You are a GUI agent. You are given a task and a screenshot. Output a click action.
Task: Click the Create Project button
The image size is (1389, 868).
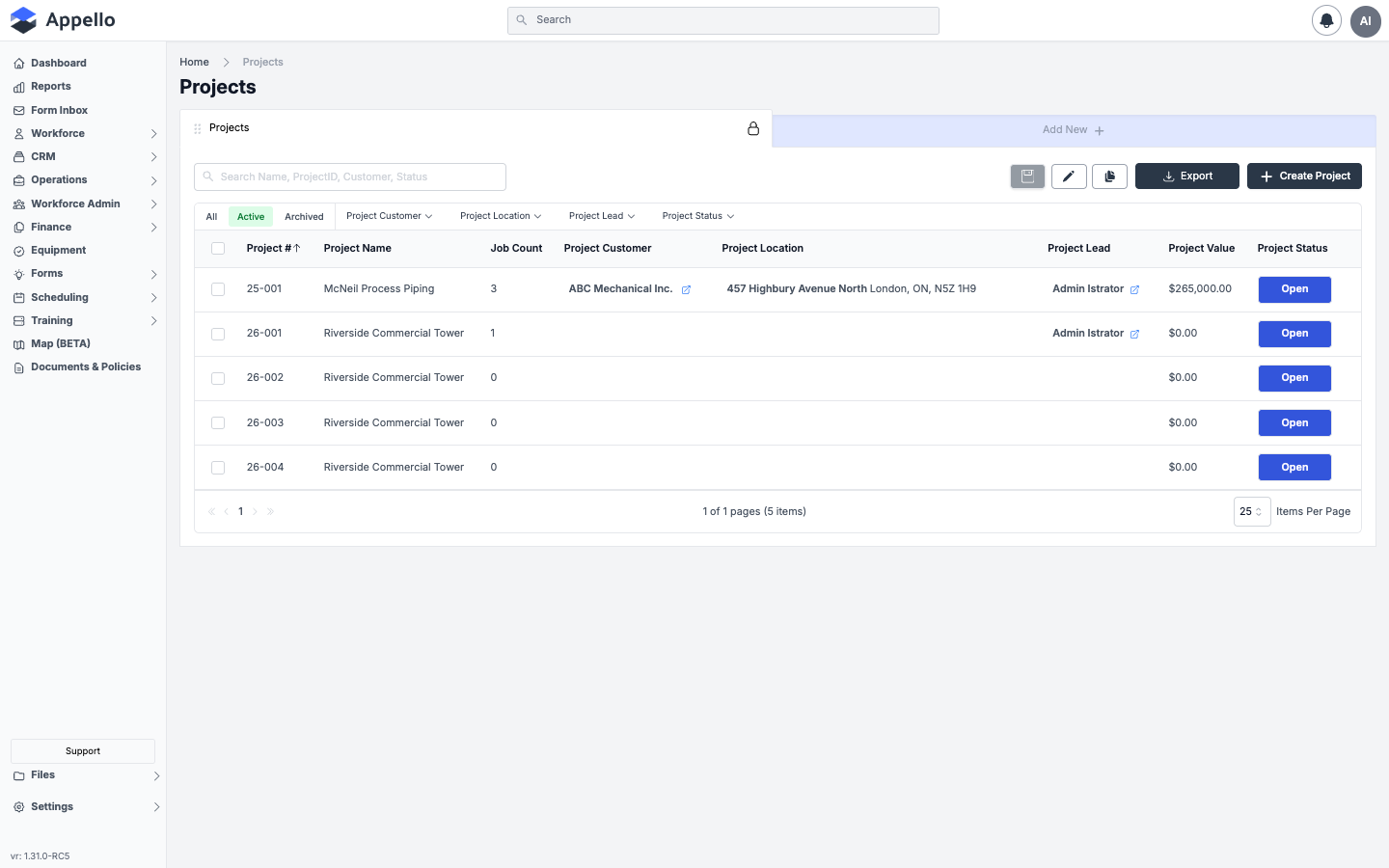[1304, 176]
